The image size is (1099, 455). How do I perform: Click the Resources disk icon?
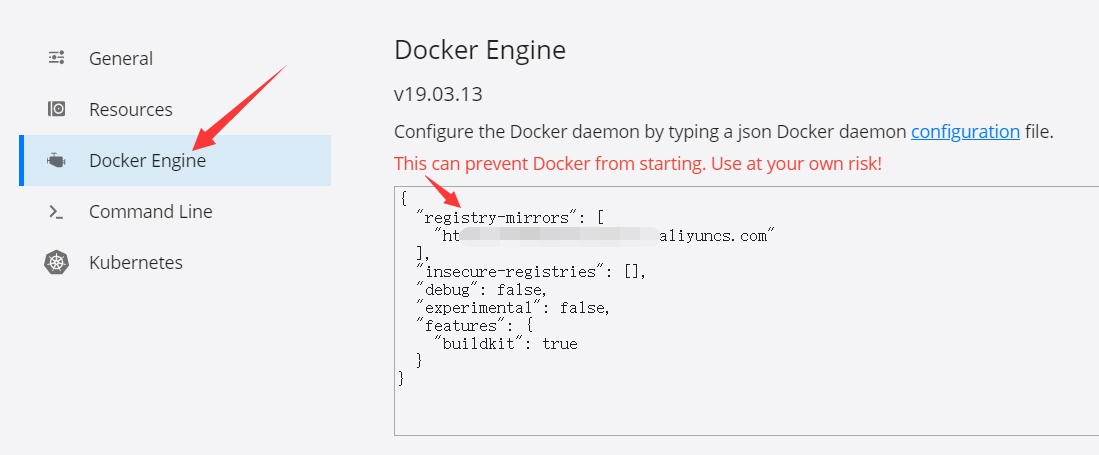tap(57, 109)
